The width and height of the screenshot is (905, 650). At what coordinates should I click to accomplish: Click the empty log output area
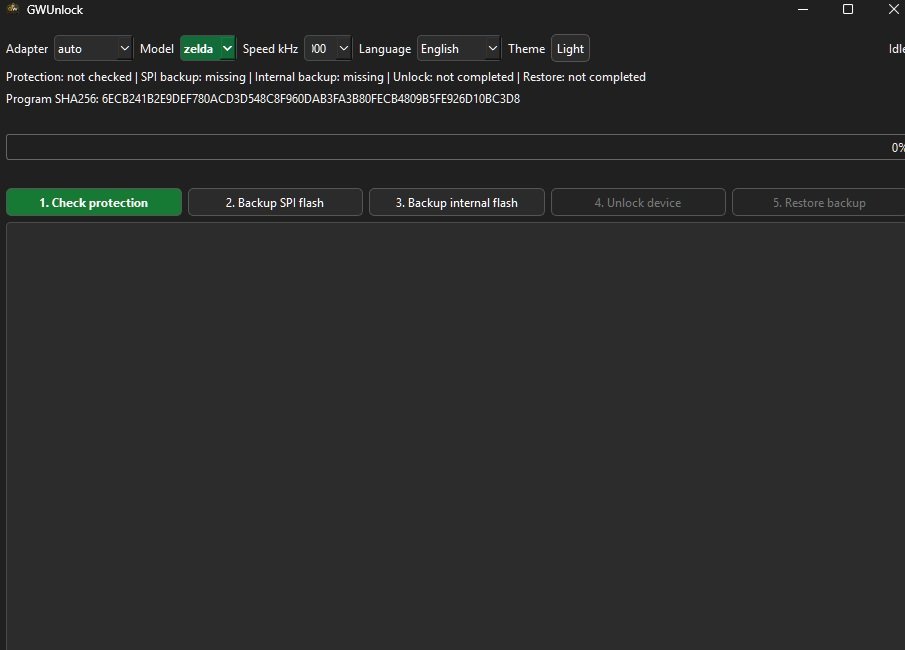point(455,436)
